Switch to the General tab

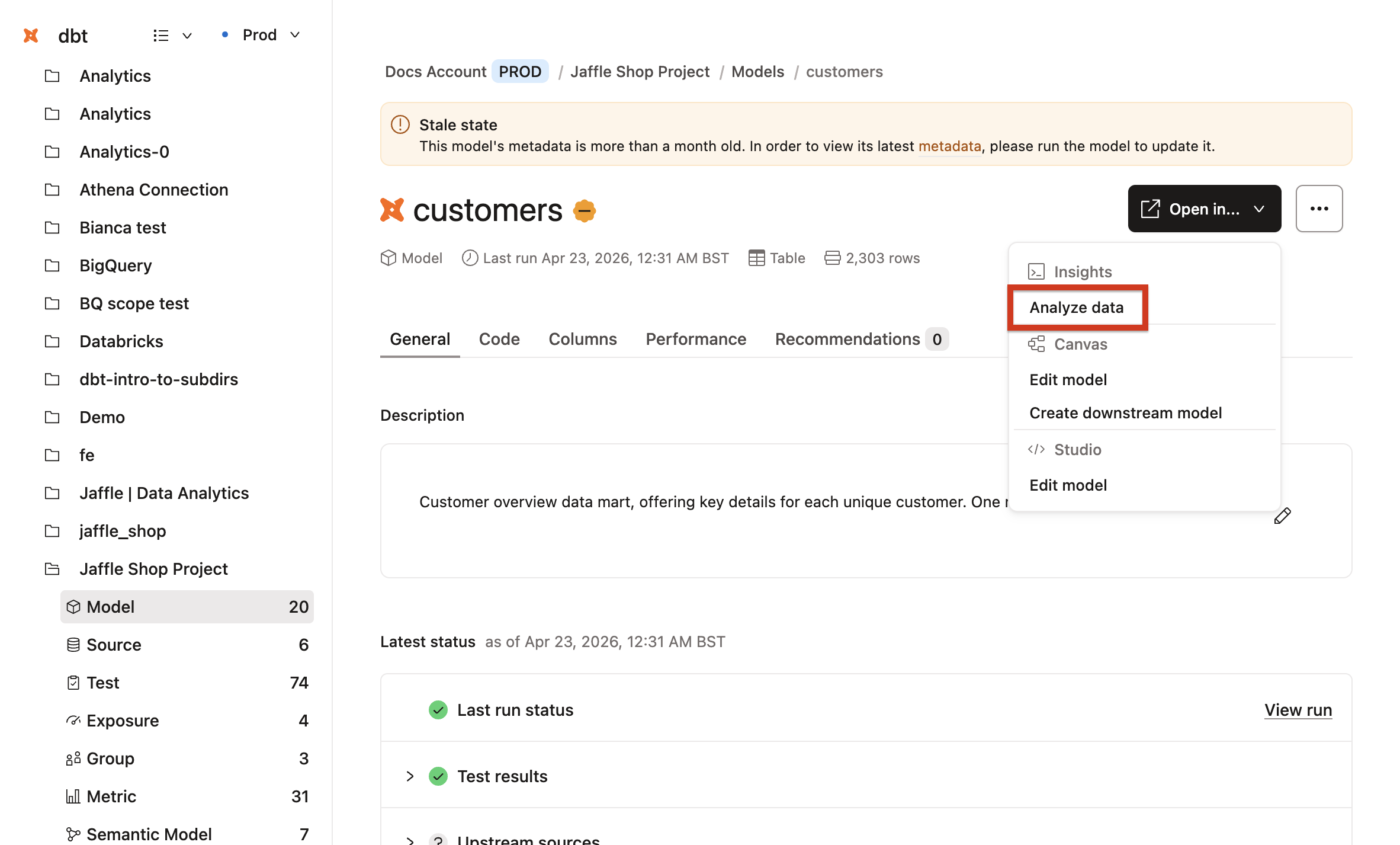click(420, 339)
